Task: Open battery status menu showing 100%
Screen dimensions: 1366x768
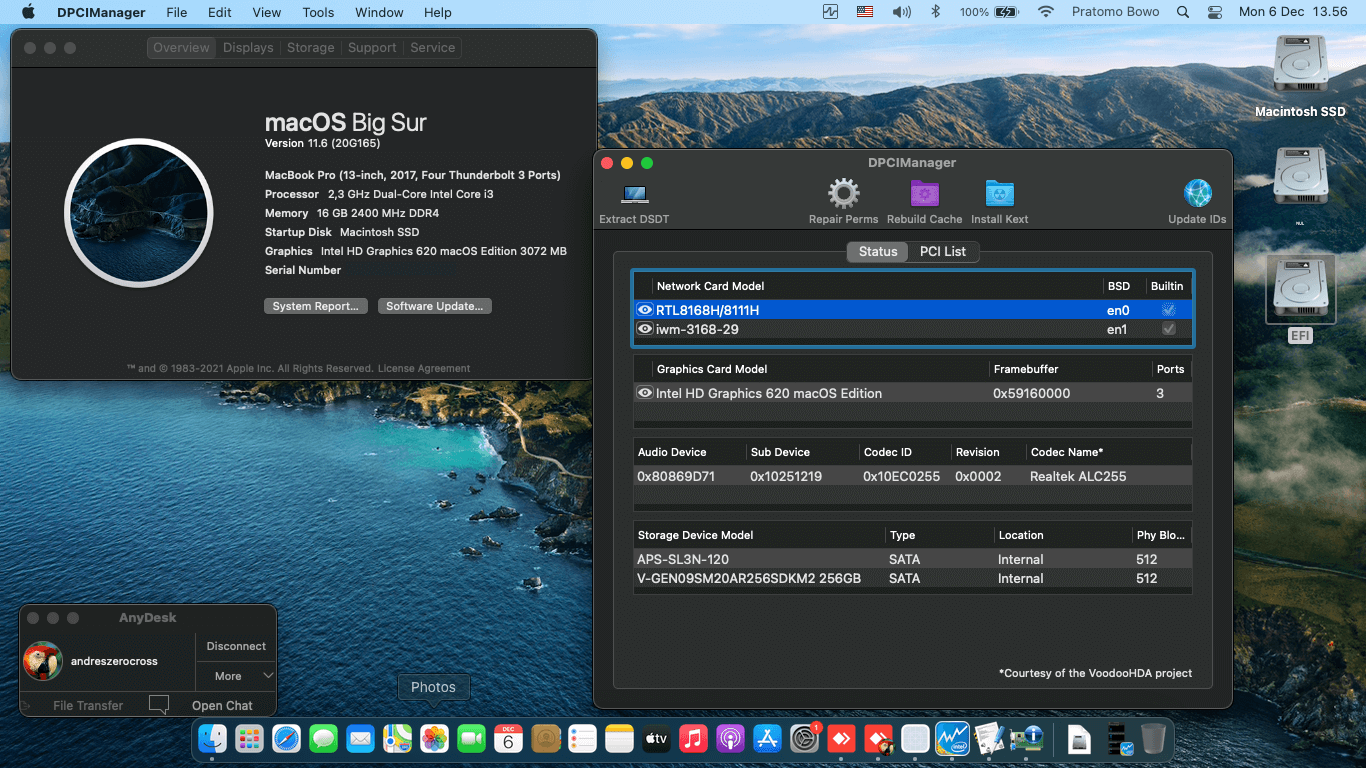Action: [x=988, y=12]
